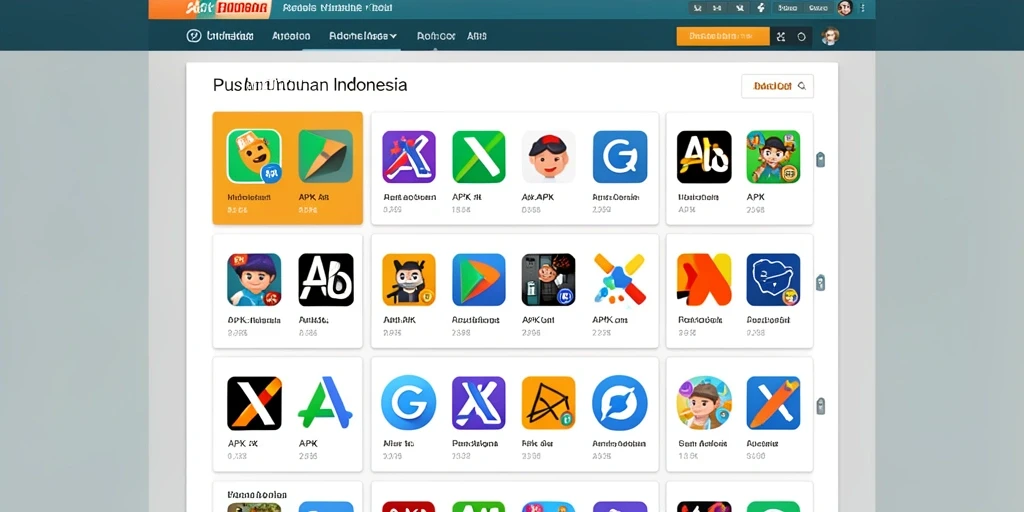Select the AflS item in navigation bar
1024x512 pixels.
[x=477, y=36]
